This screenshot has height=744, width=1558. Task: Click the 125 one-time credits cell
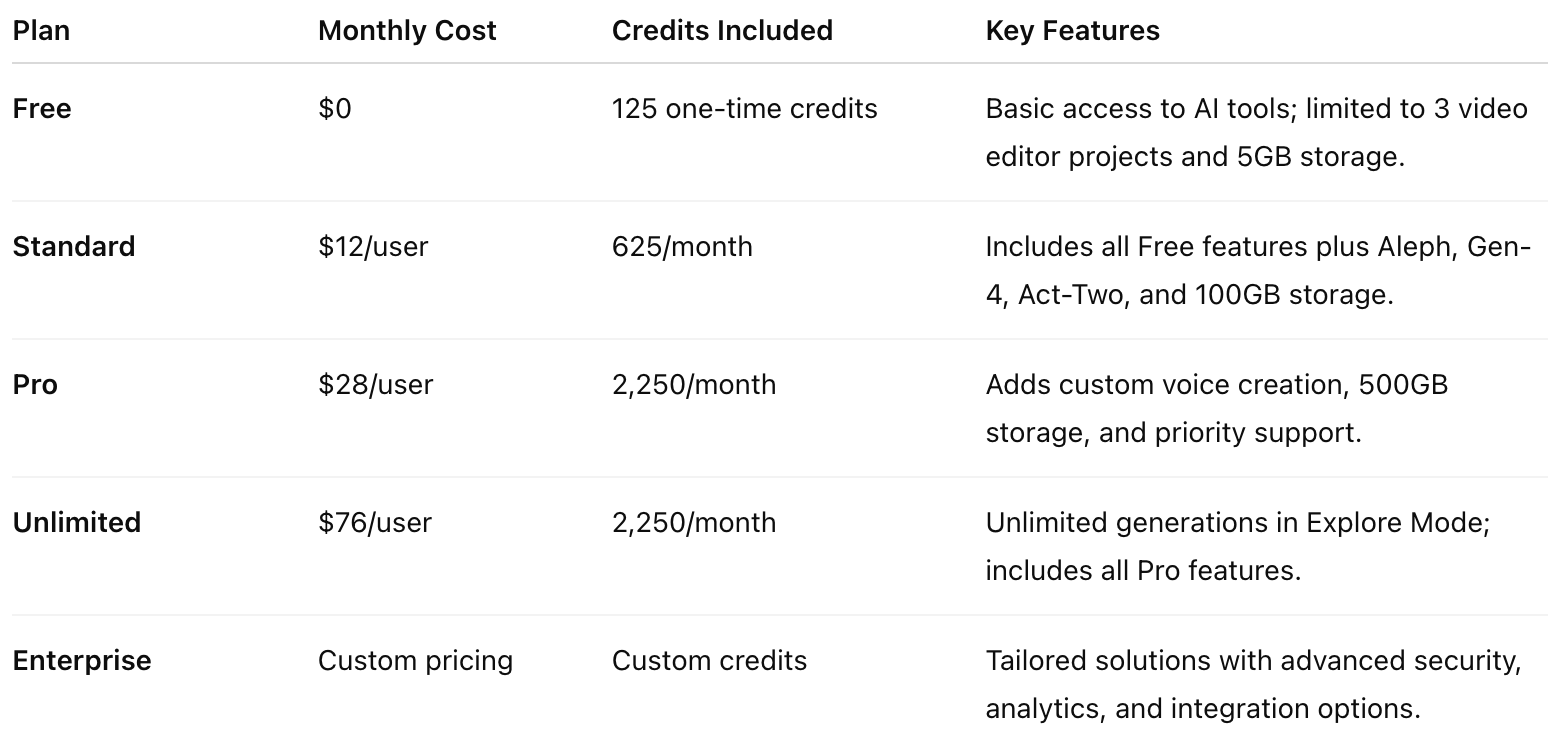tap(744, 108)
